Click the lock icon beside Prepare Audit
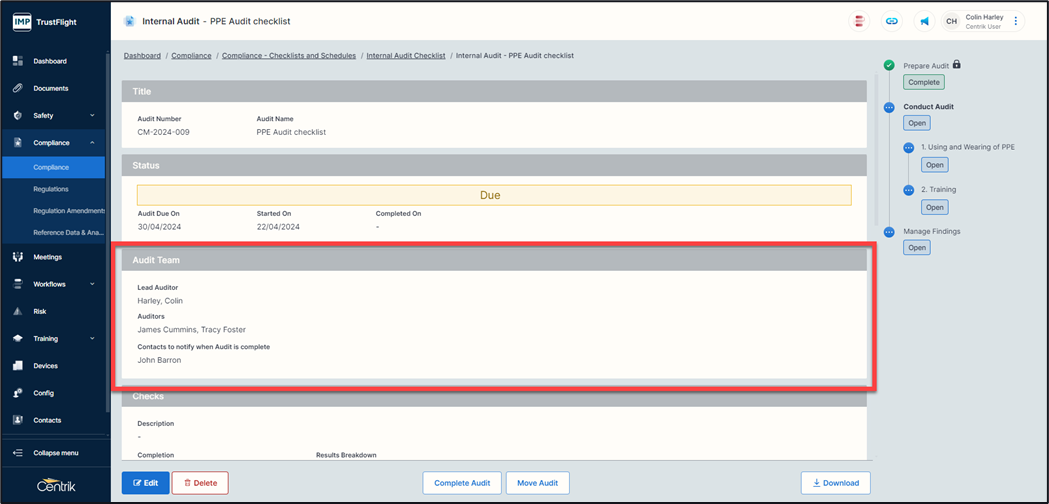This screenshot has width=1049, height=504. point(957,65)
